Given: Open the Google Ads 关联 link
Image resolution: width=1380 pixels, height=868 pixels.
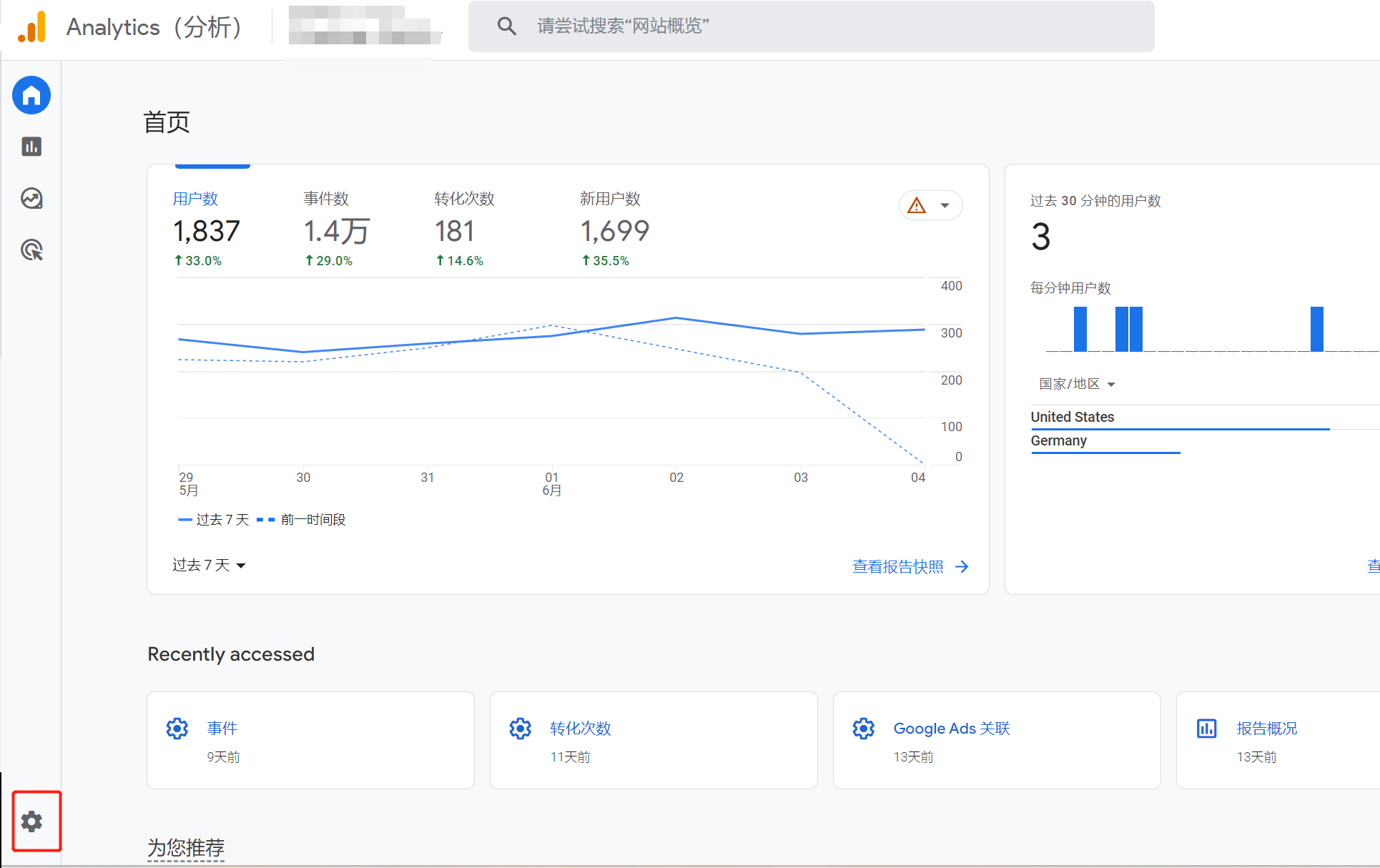Looking at the screenshot, I should click(952, 728).
